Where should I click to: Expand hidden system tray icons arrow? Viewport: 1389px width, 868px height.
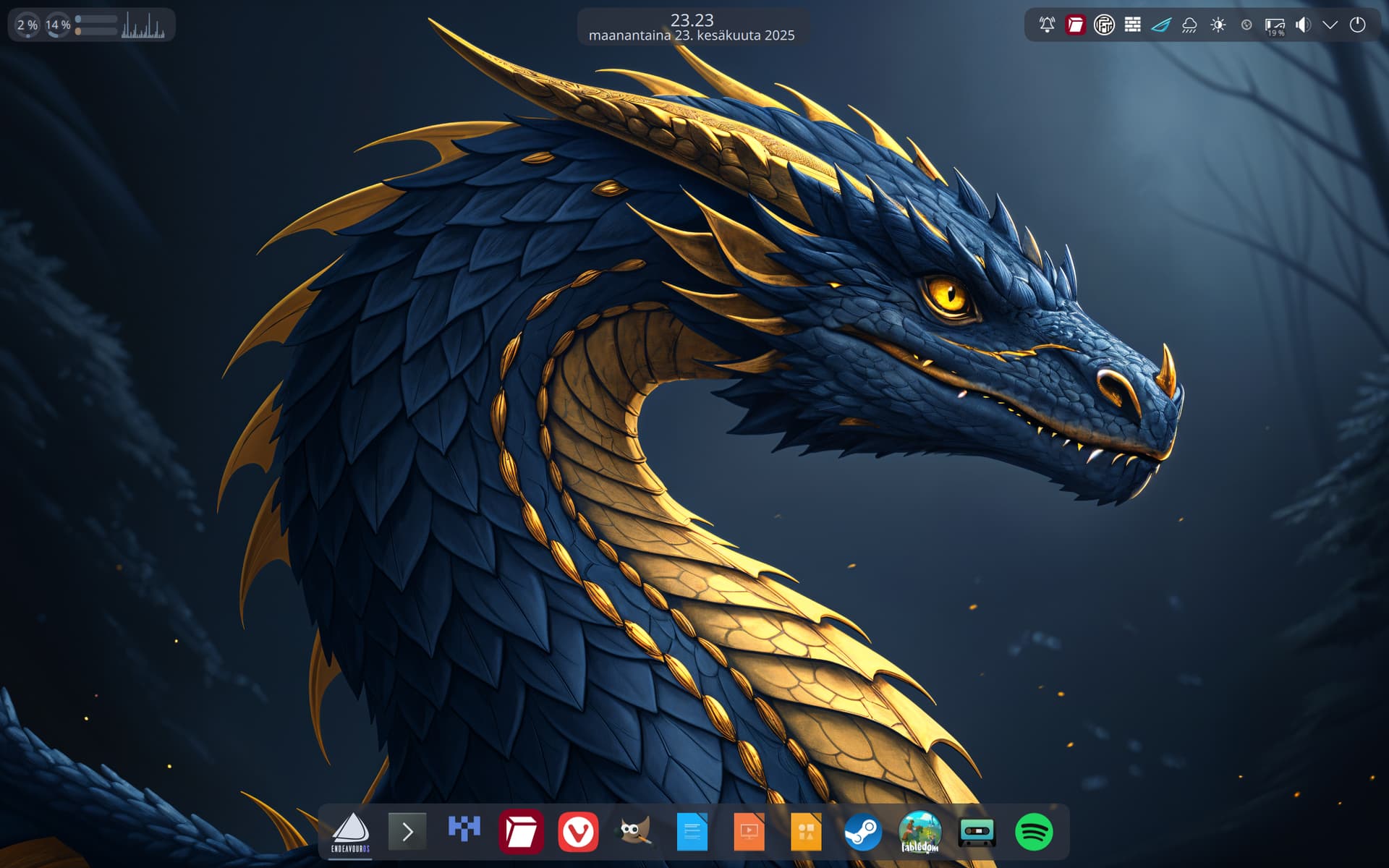[x=1330, y=25]
